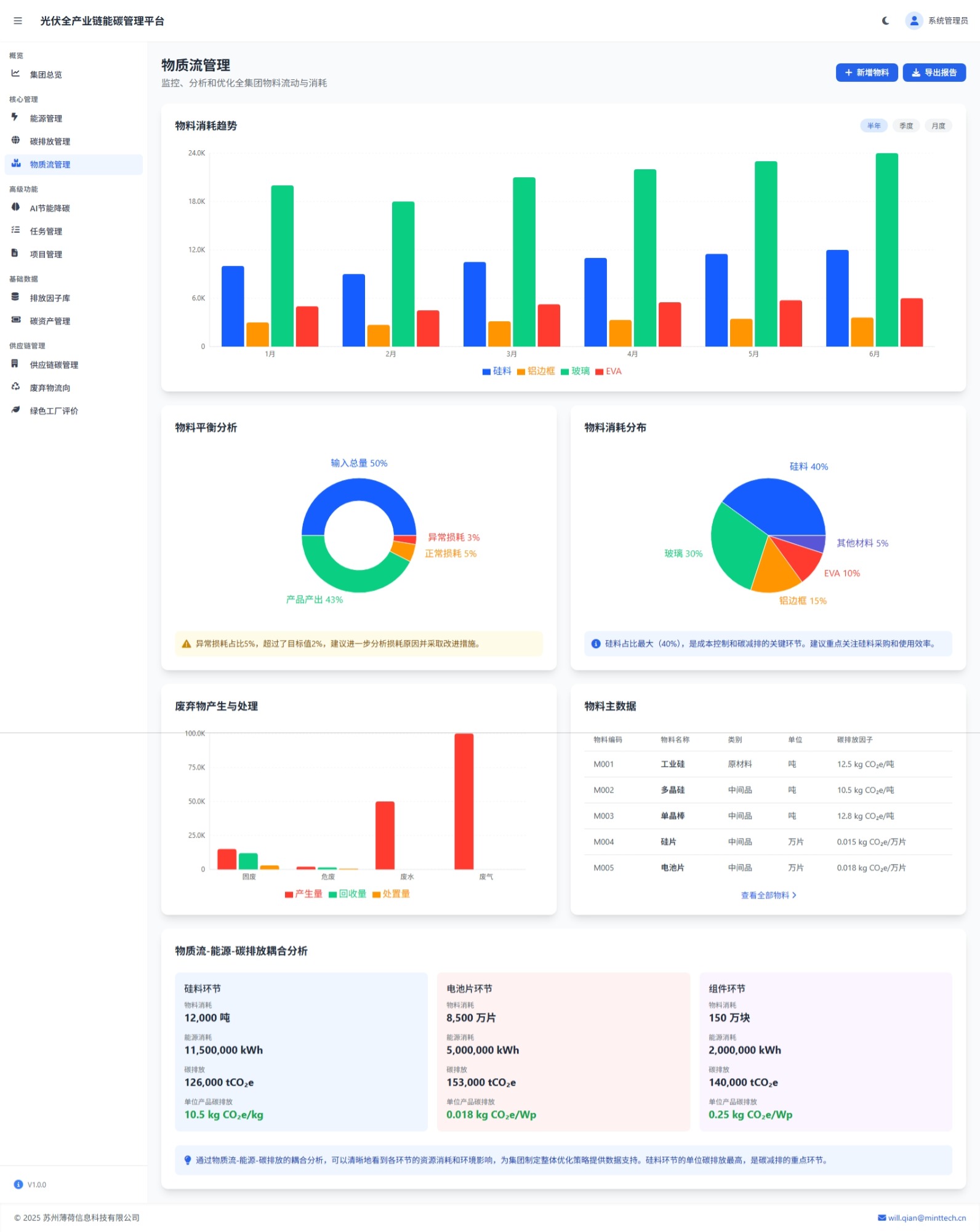
Task: Select the 半年 time range option
Action: tap(874, 126)
